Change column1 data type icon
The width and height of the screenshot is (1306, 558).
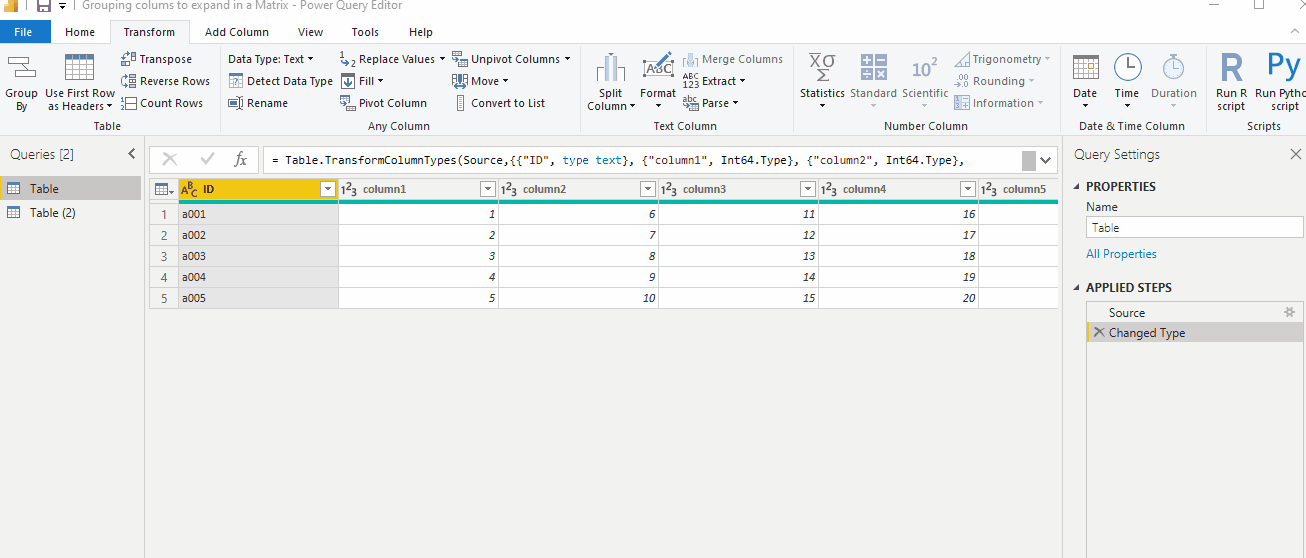[x=350, y=189]
